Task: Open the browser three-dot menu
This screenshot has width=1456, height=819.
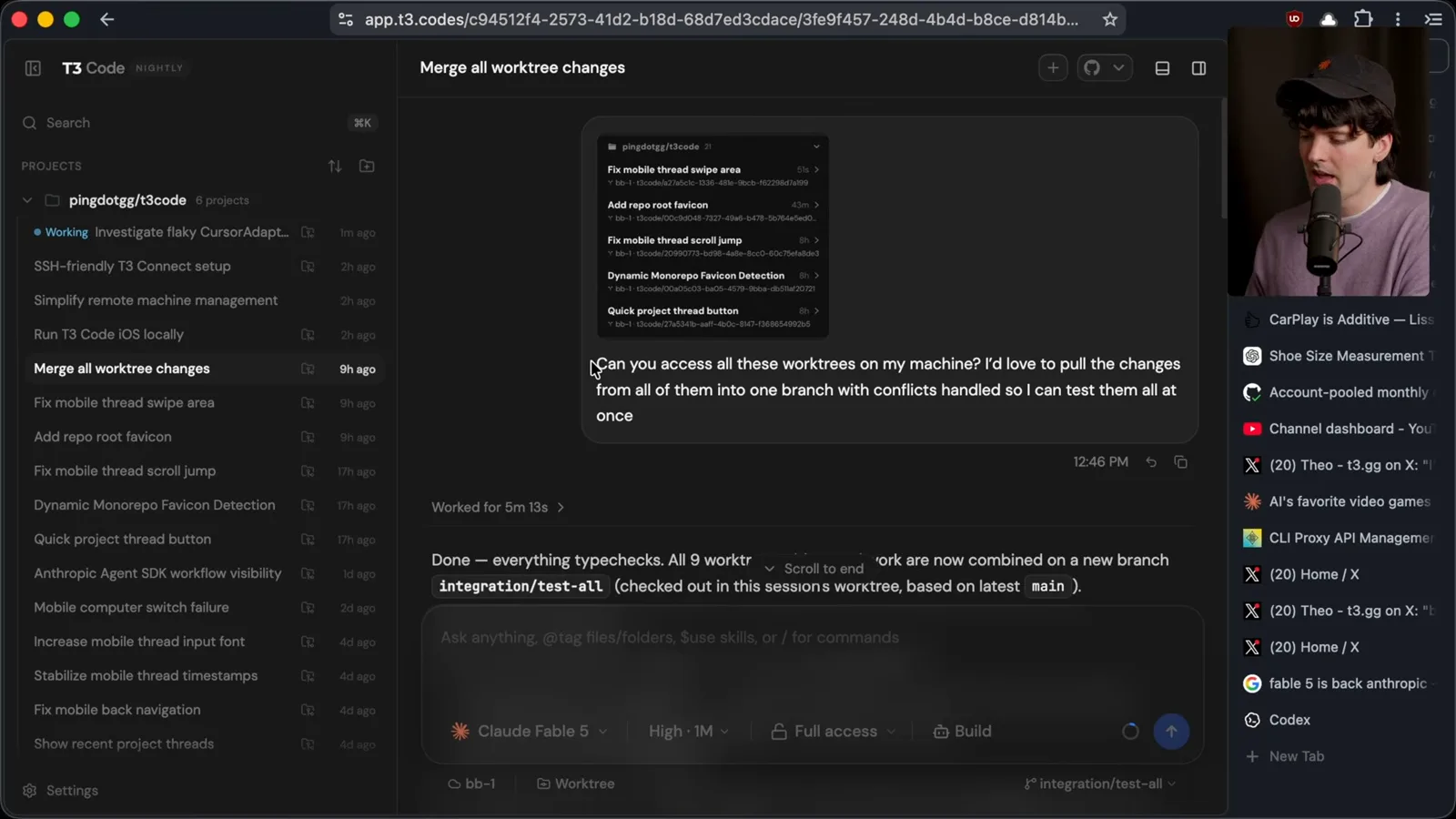Action: (x=1398, y=19)
